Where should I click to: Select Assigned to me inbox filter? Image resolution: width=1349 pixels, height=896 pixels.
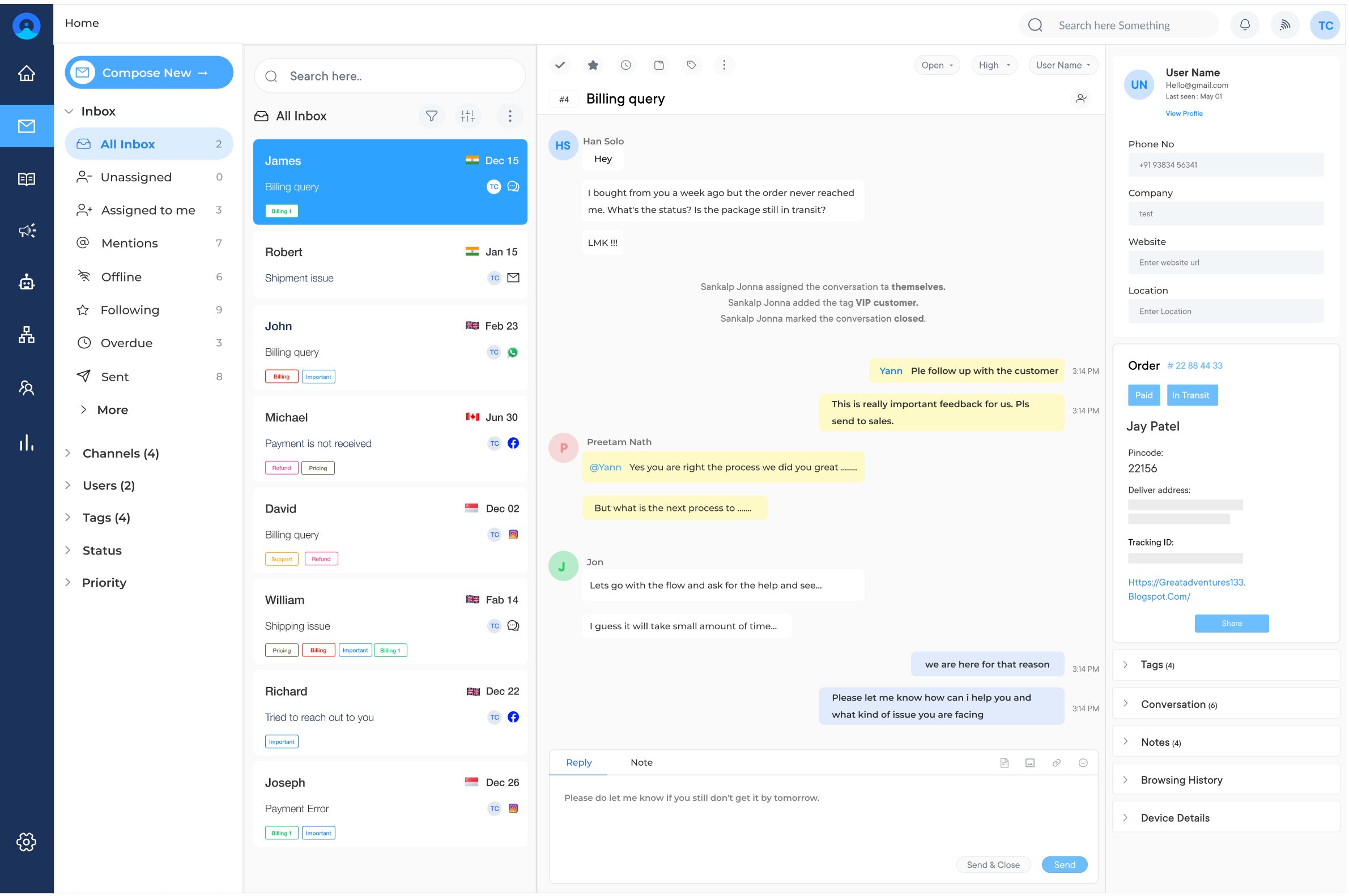[148, 210]
